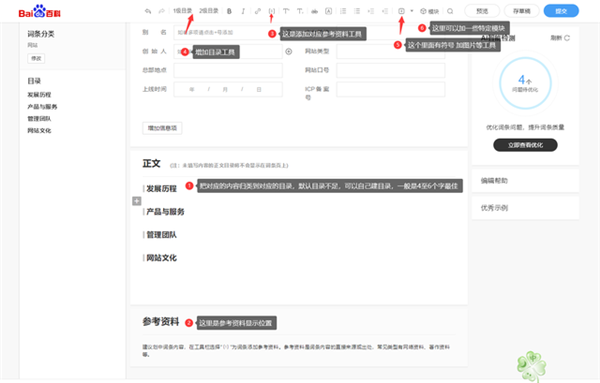The width and height of the screenshot is (600, 383).
Task: Click the plus icon beside 创始人 field
Action: coord(289,51)
